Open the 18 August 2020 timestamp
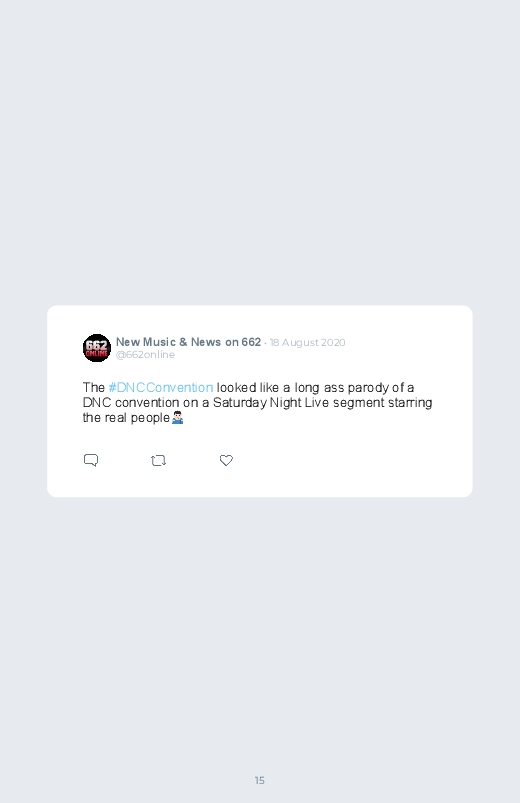Viewport: 520px width, 803px height. pyautogui.click(x=307, y=343)
